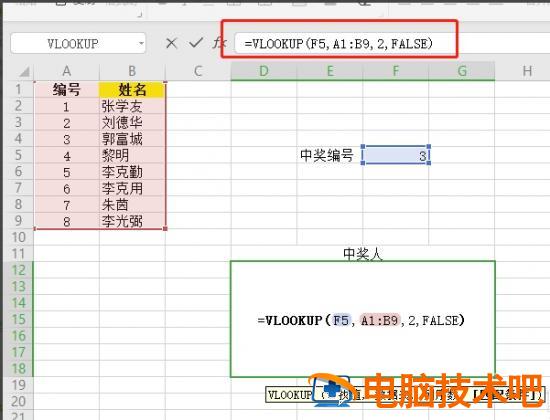
Task: Click cell containing 黎明
Action: coord(132,155)
